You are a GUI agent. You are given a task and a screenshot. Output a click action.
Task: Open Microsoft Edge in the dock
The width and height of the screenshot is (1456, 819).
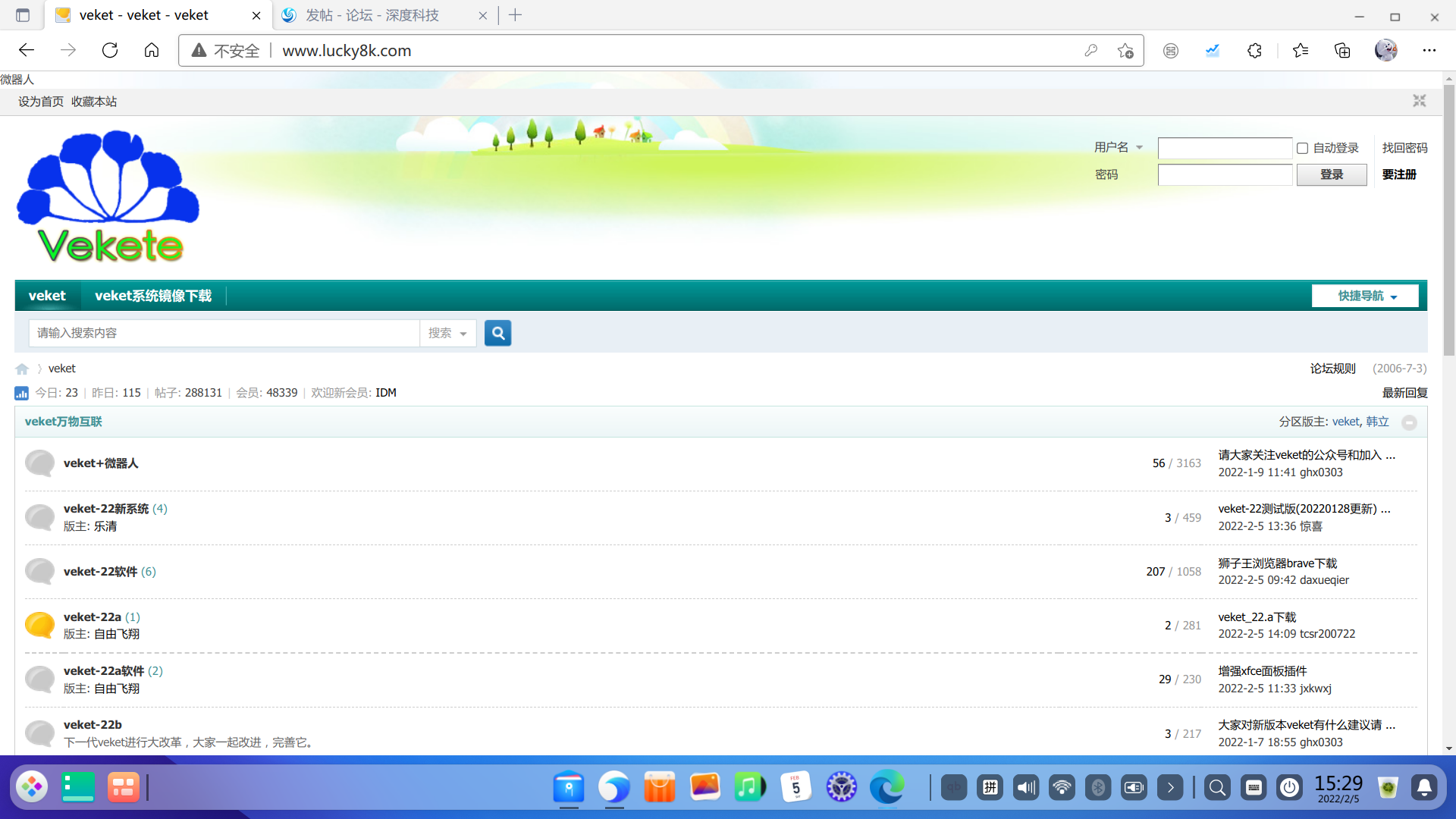(886, 787)
